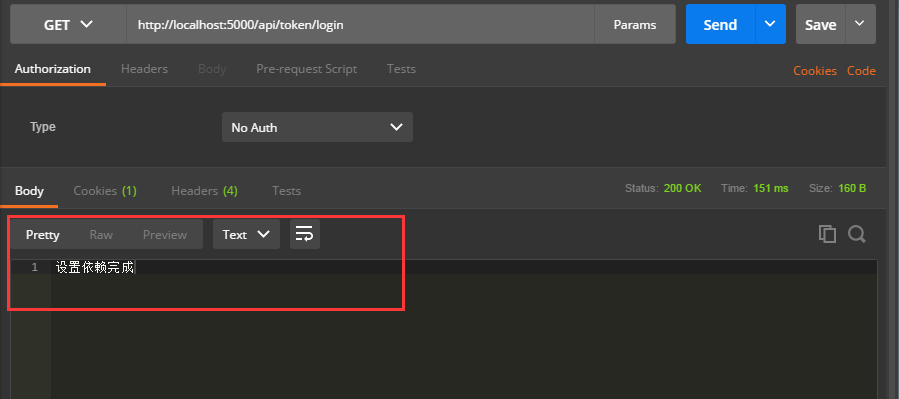Switch response view to Preview

click(165, 234)
